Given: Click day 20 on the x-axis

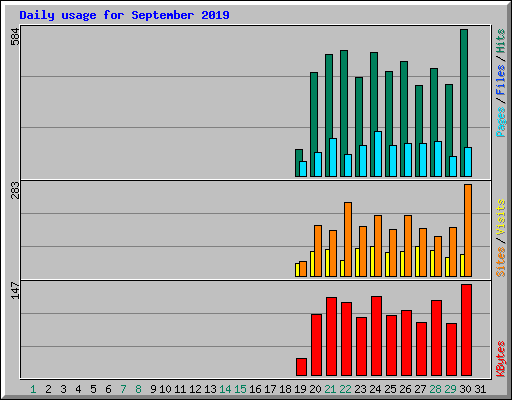Looking at the screenshot, I should pos(315,389).
